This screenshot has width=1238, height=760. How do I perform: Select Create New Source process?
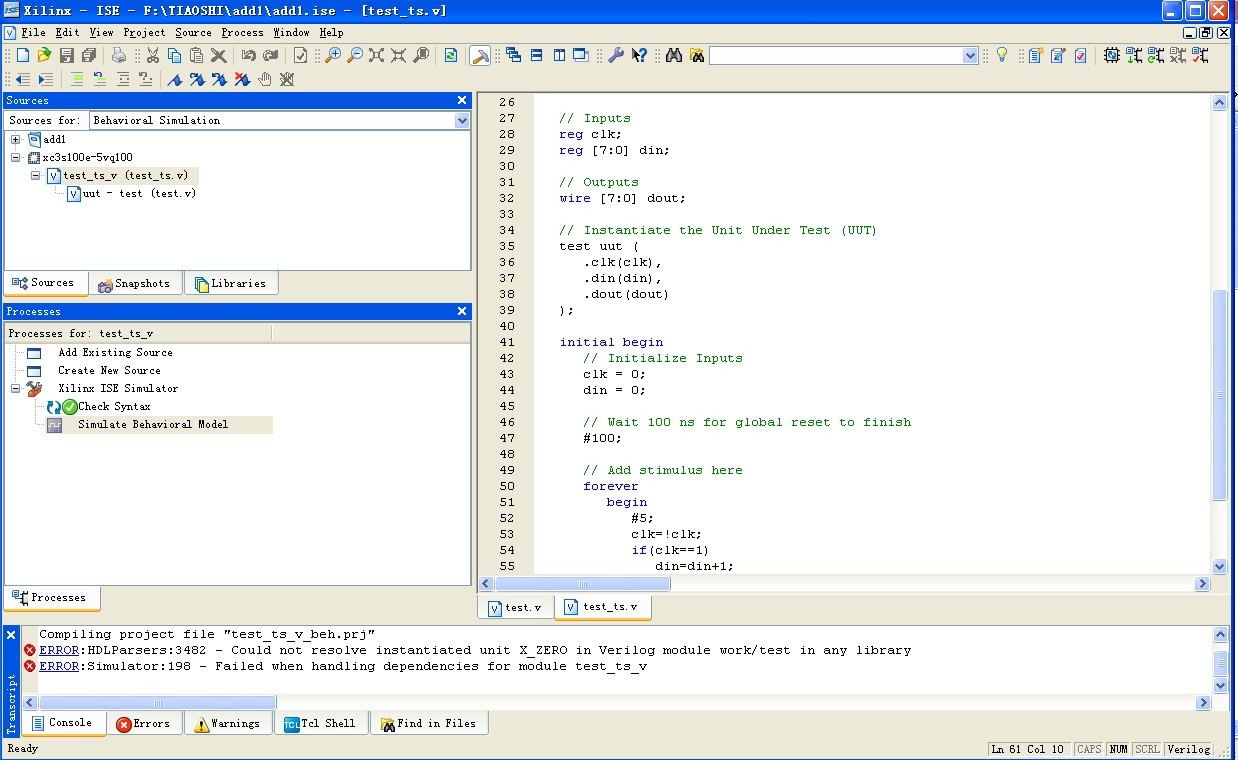pyautogui.click(x=109, y=370)
